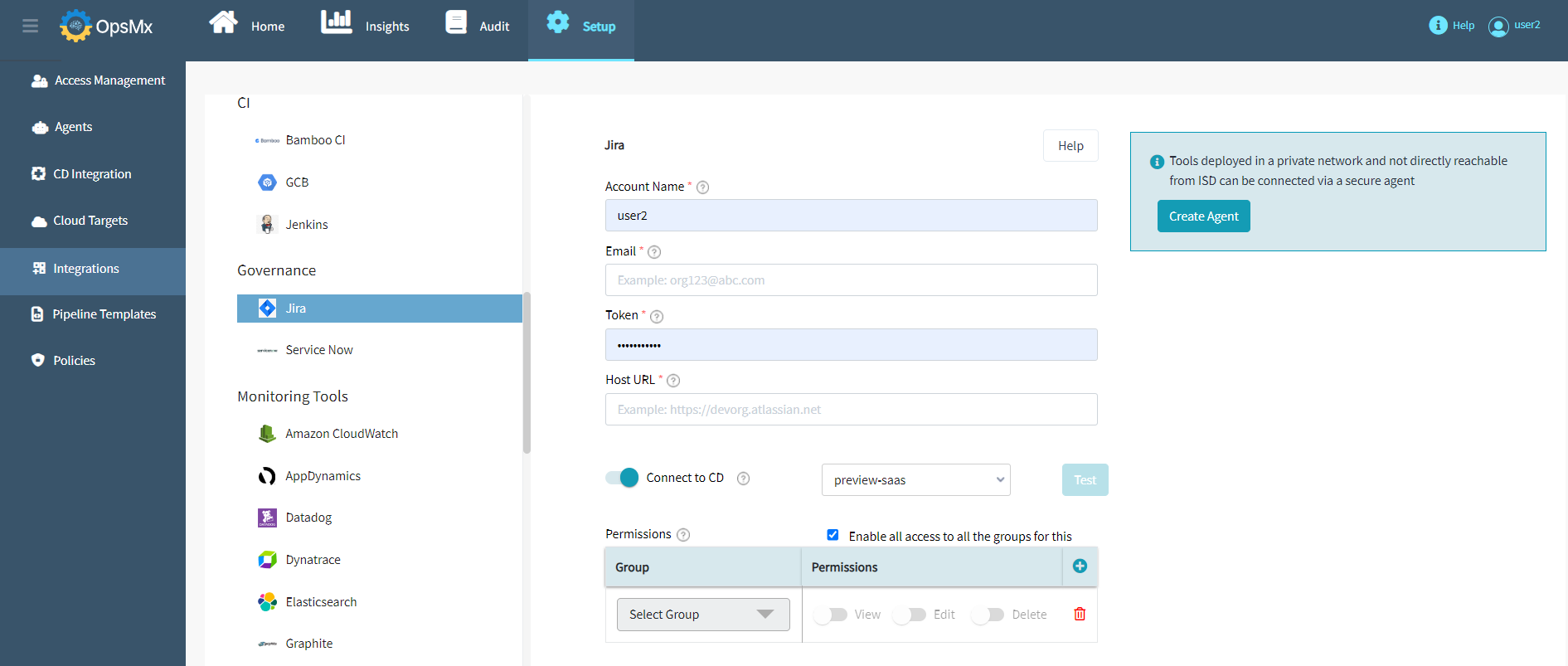The image size is (1568, 666).
Task: Click the Help button beside Jira
Action: point(1070,146)
